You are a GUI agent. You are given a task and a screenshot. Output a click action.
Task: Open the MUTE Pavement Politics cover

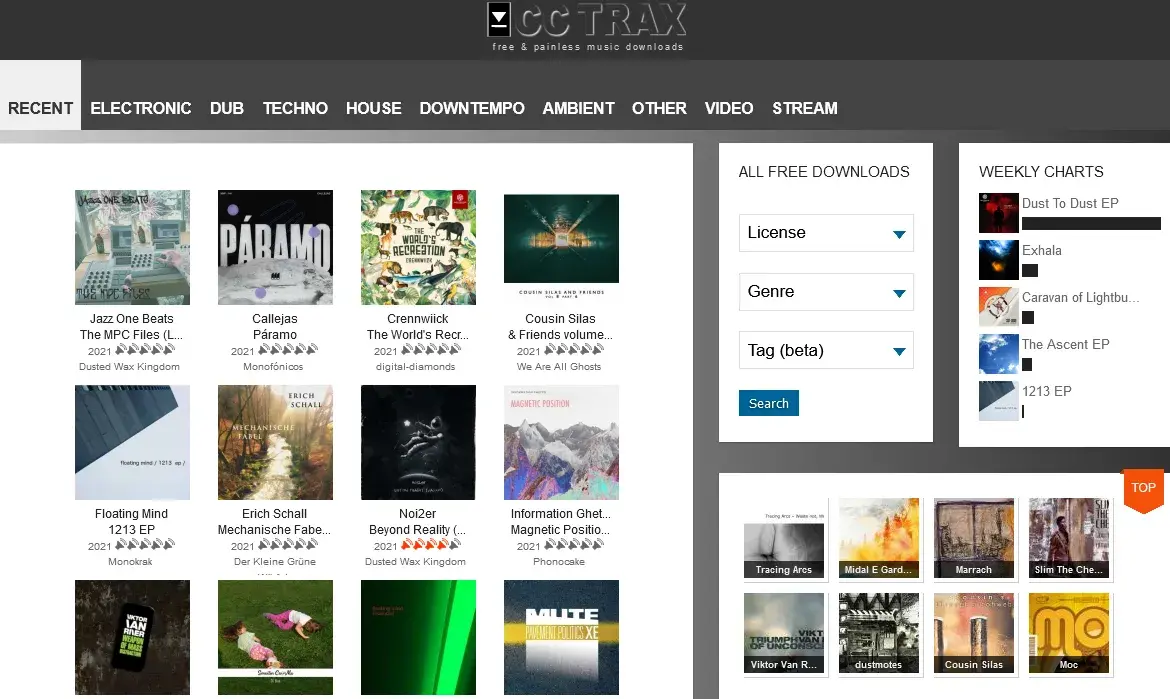click(561, 638)
